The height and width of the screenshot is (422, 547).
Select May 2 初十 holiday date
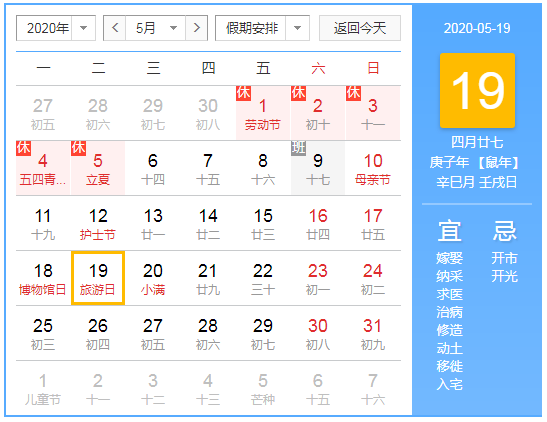(318, 113)
